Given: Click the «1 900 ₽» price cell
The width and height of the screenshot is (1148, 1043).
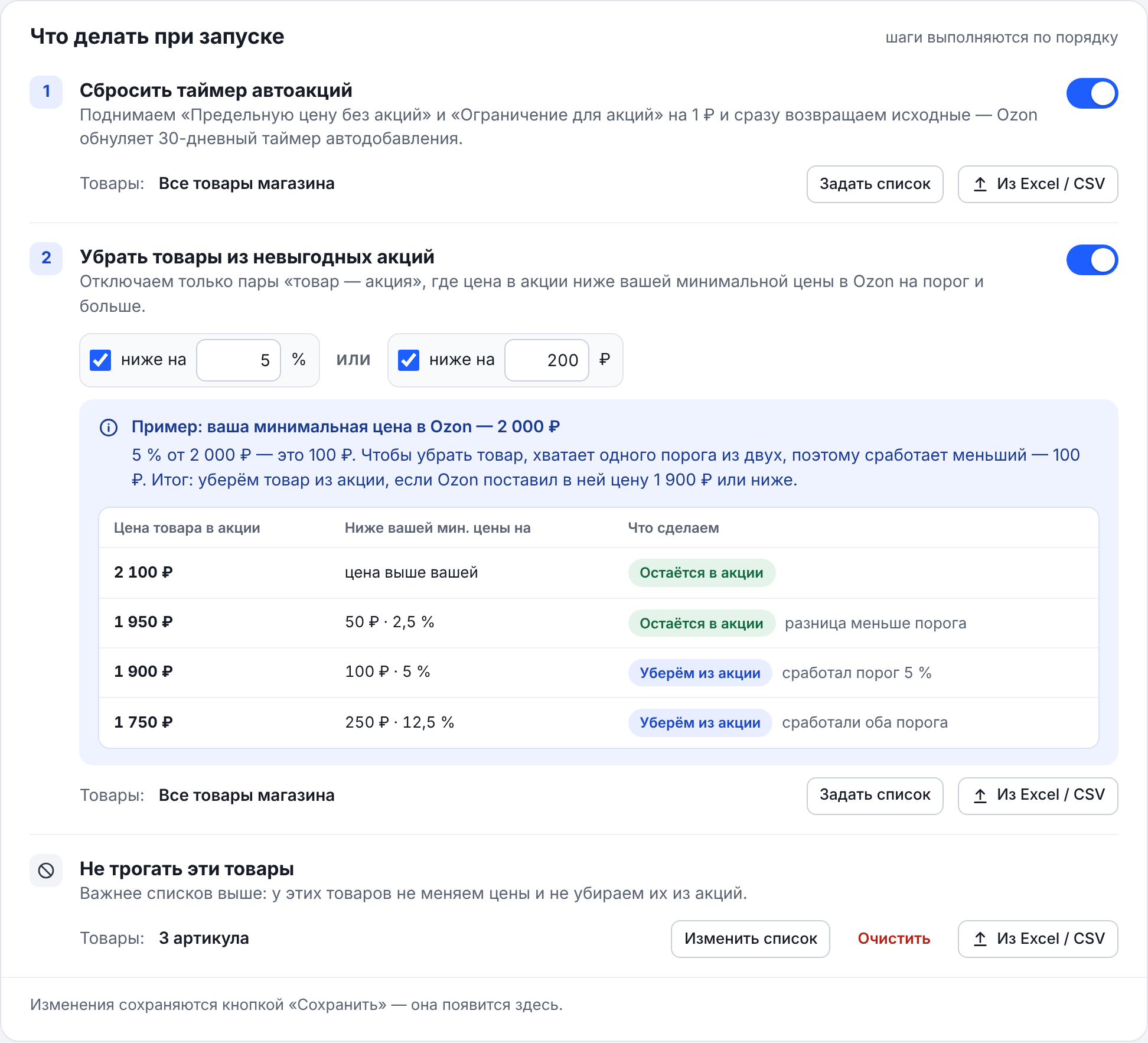Looking at the screenshot, I should point(143,672).
